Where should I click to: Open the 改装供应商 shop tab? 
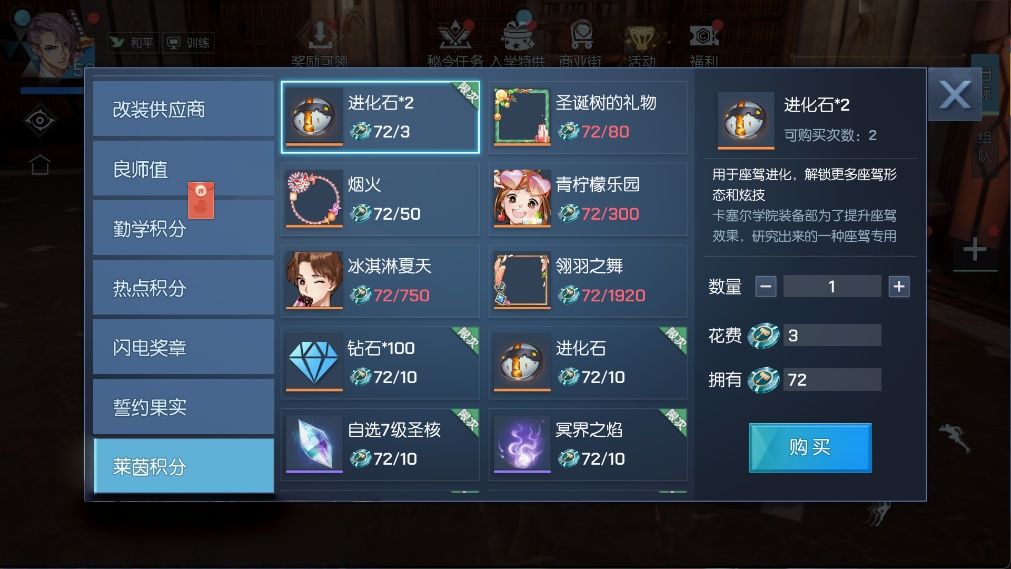coord(184,109)
